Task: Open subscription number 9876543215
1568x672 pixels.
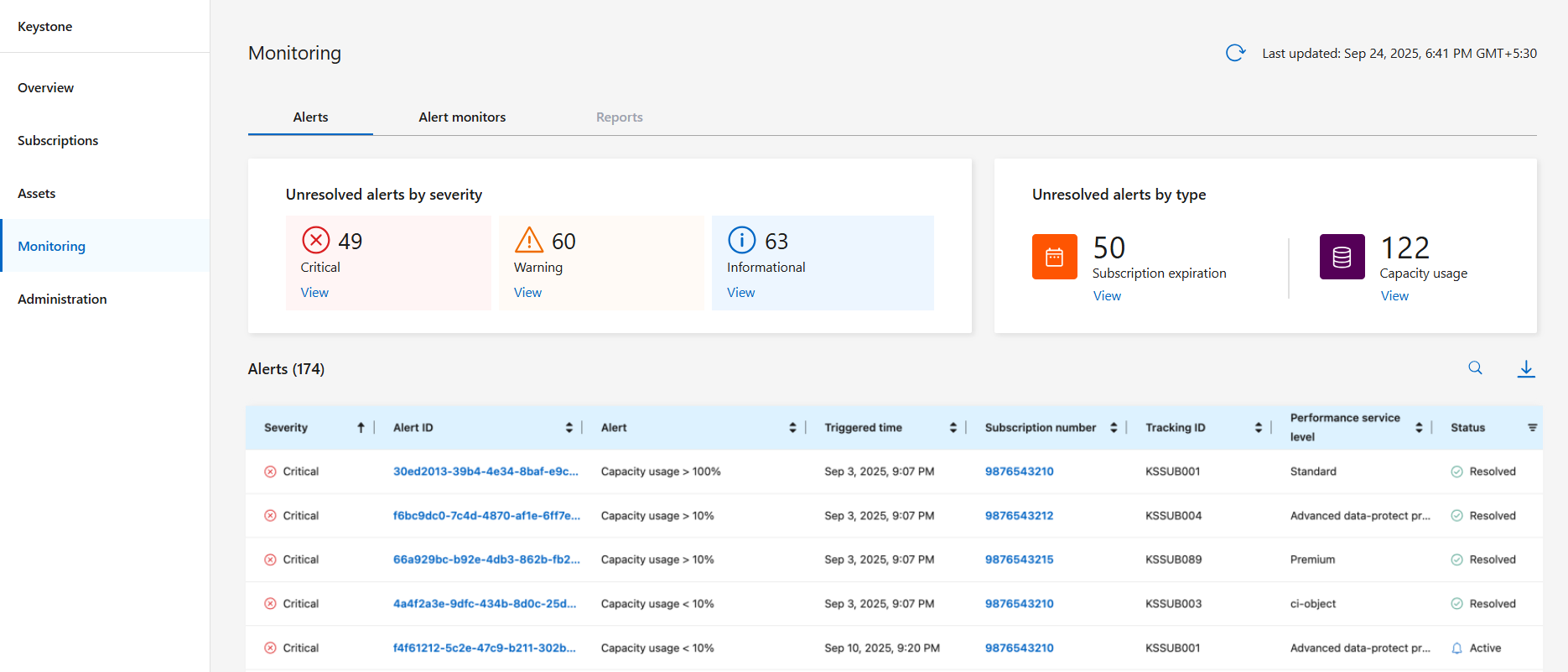Action: [1019, 560]
